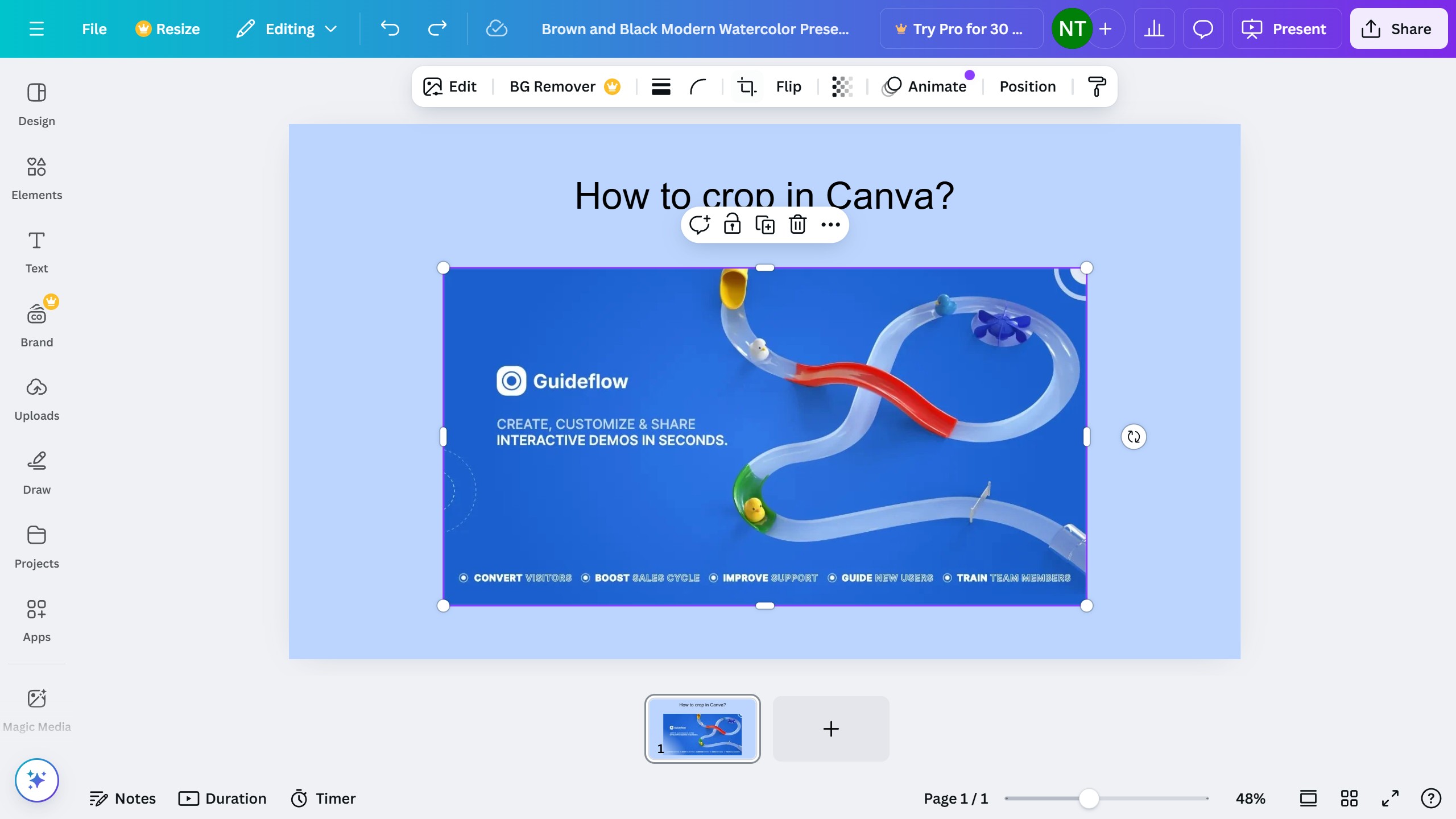Add a comment on the selected image

[x=699, y=225]
